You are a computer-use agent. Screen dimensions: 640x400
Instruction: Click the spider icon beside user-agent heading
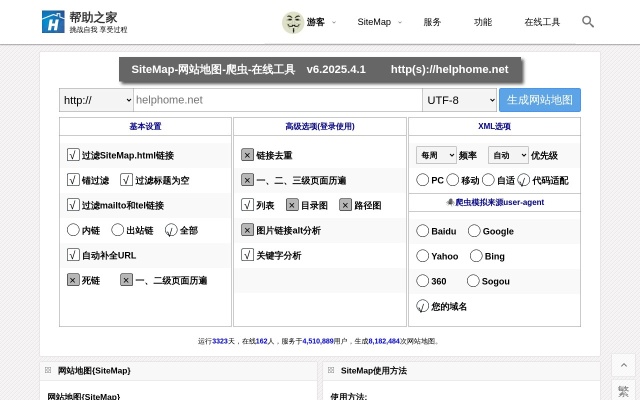click(450, 201)
